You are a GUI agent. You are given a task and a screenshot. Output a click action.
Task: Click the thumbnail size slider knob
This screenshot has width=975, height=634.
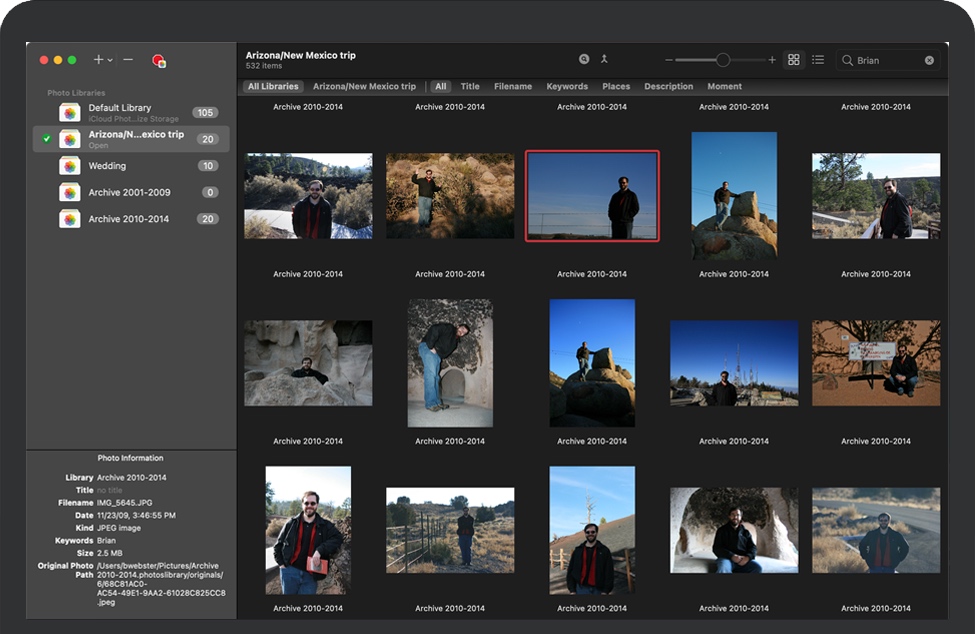click(723, 60)
